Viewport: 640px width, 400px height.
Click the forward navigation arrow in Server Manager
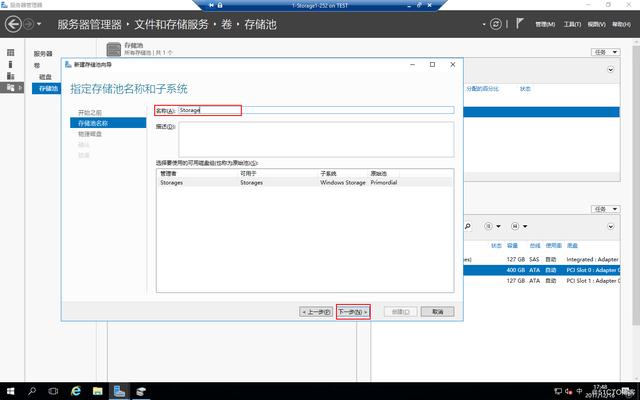28,24
